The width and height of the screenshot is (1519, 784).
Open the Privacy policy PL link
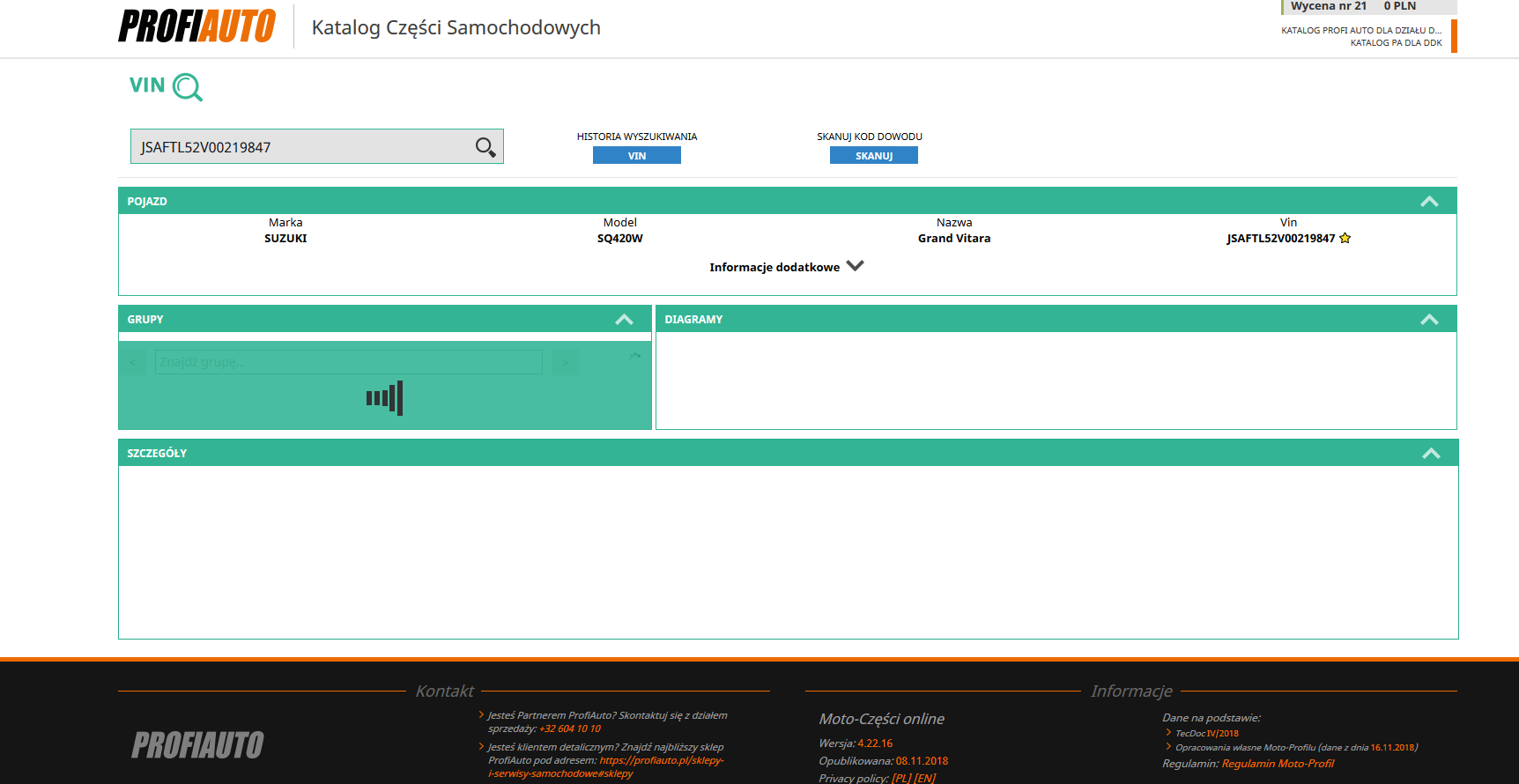click(901, 778)
